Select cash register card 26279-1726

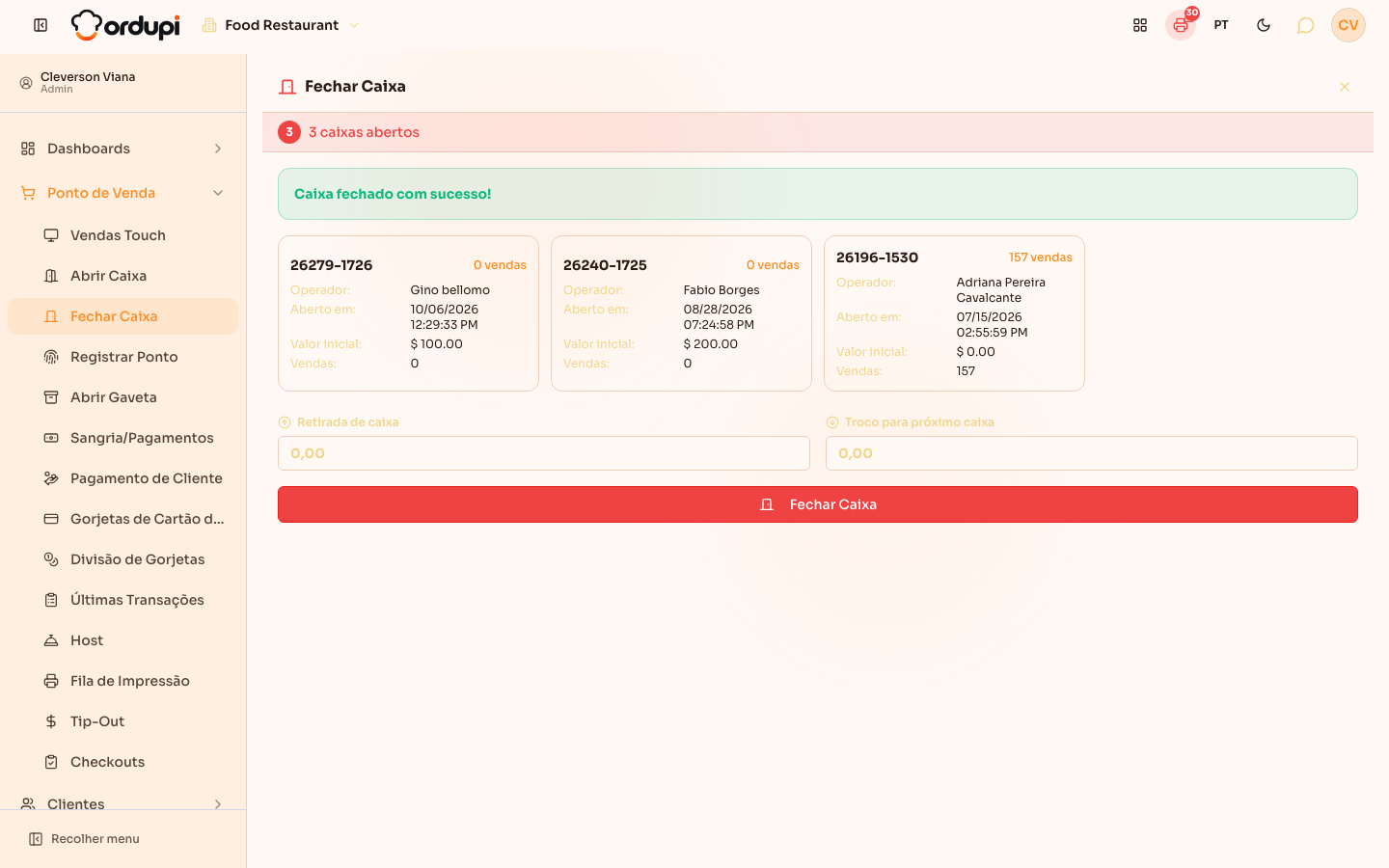(x=408, y=313)
